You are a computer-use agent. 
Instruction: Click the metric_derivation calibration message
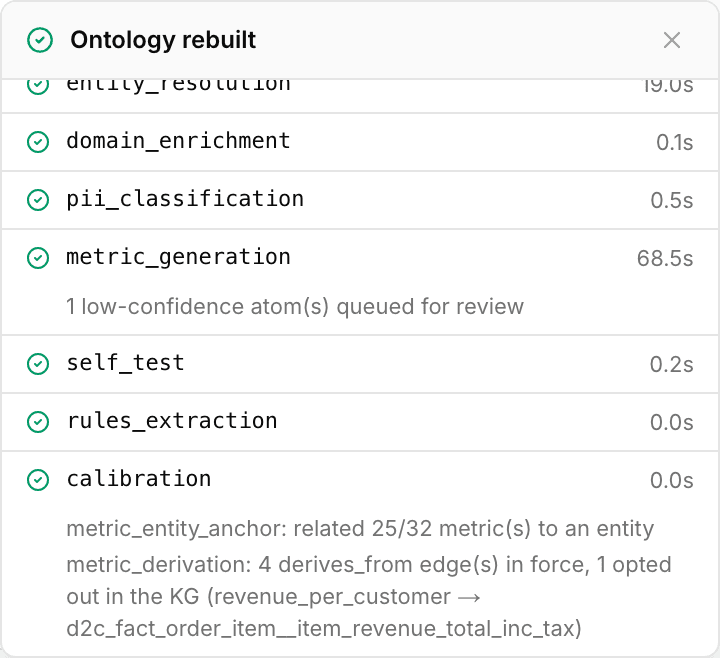click(369, 596)
